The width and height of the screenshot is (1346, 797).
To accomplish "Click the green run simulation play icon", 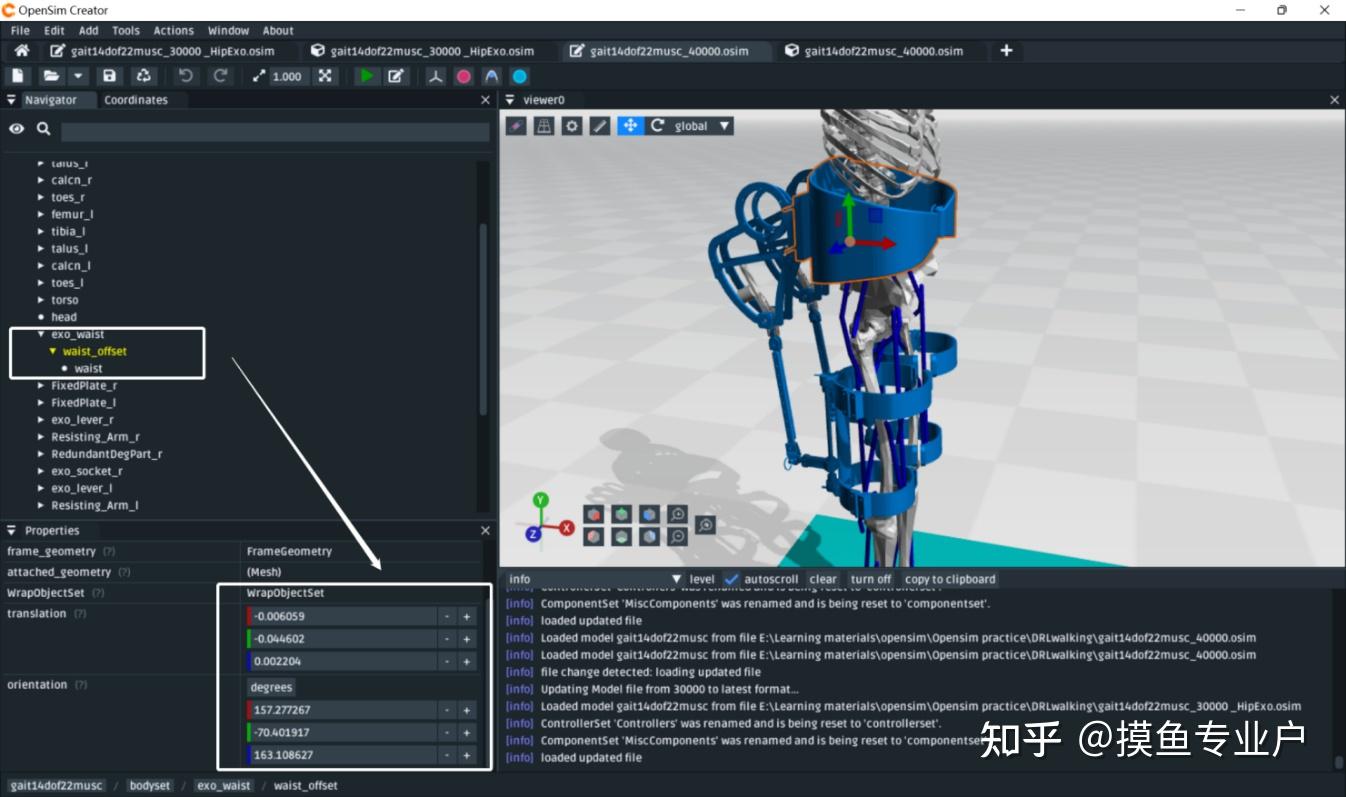I will (x=367, y=76).
